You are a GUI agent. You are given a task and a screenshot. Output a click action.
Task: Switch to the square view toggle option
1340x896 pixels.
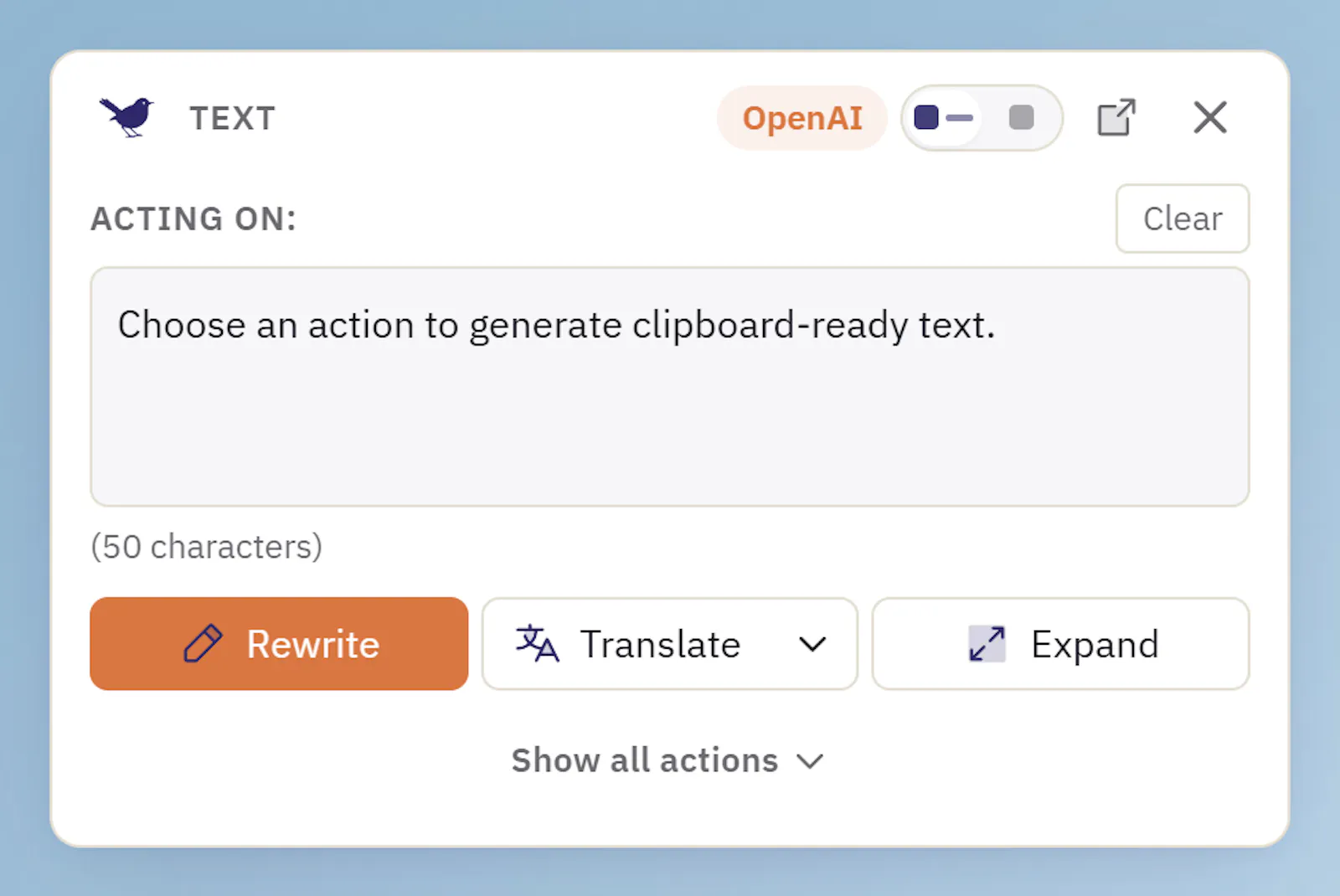(x=1021, y=118)
